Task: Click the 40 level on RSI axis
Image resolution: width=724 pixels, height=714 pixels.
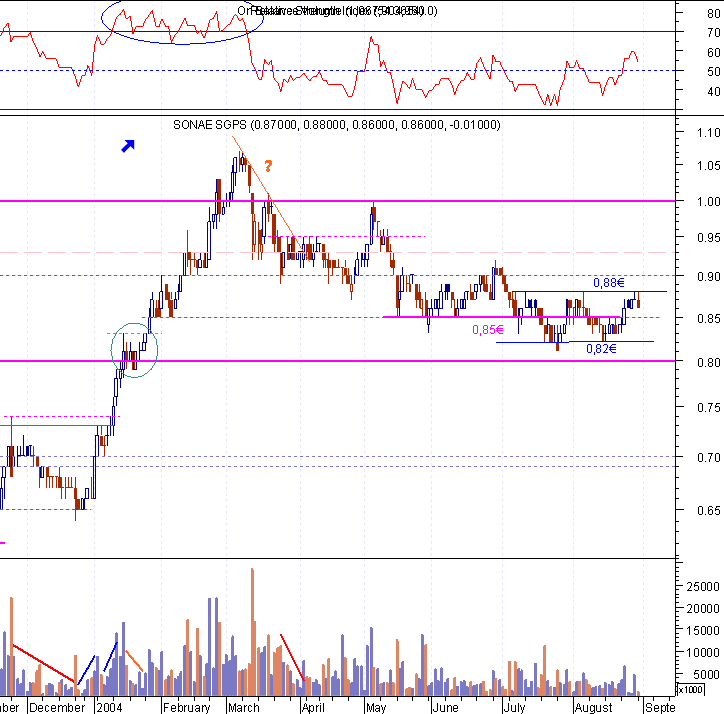Action: coord(713,91)
